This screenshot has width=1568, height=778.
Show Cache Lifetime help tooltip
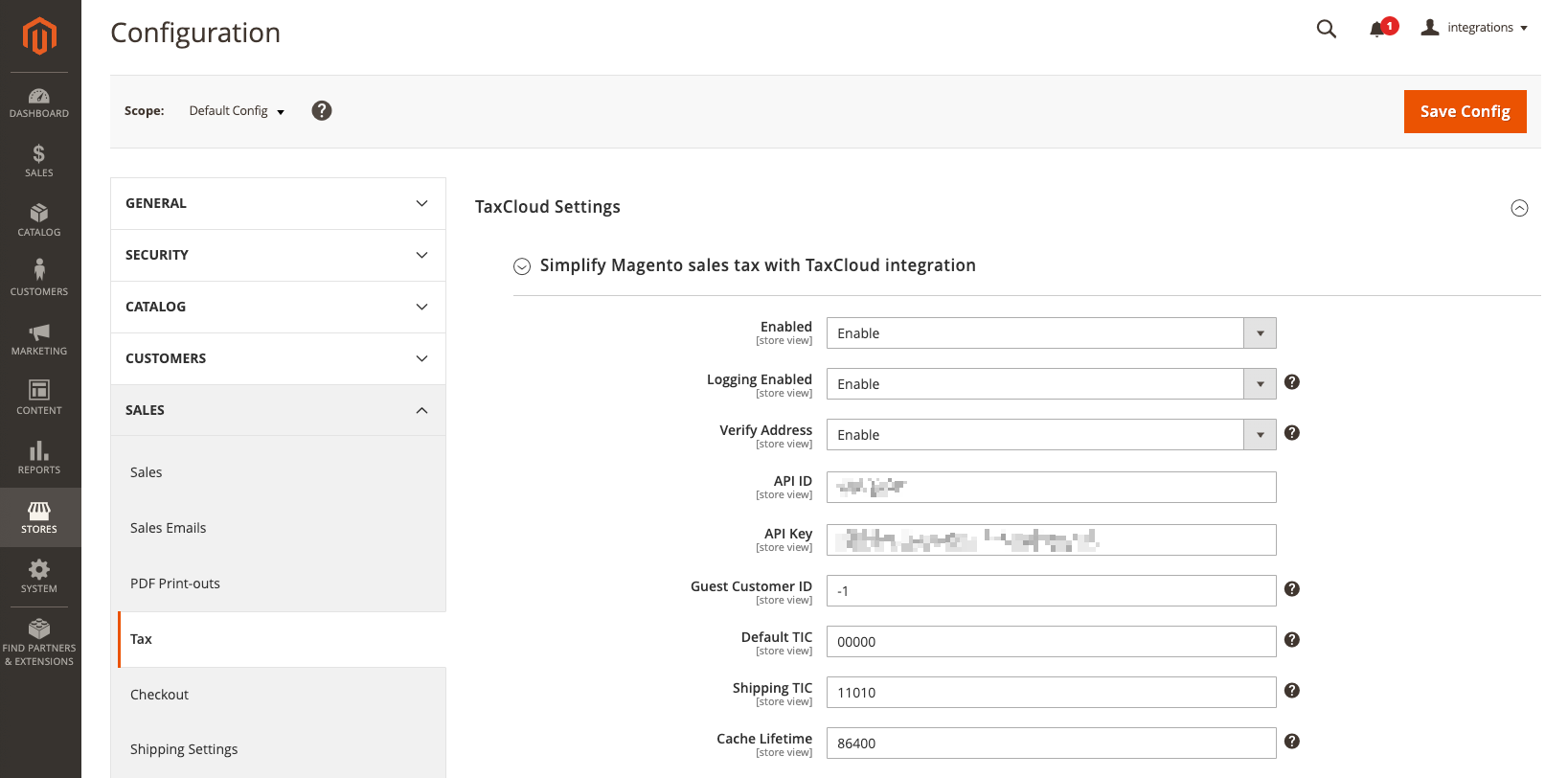click(1292, 742)
